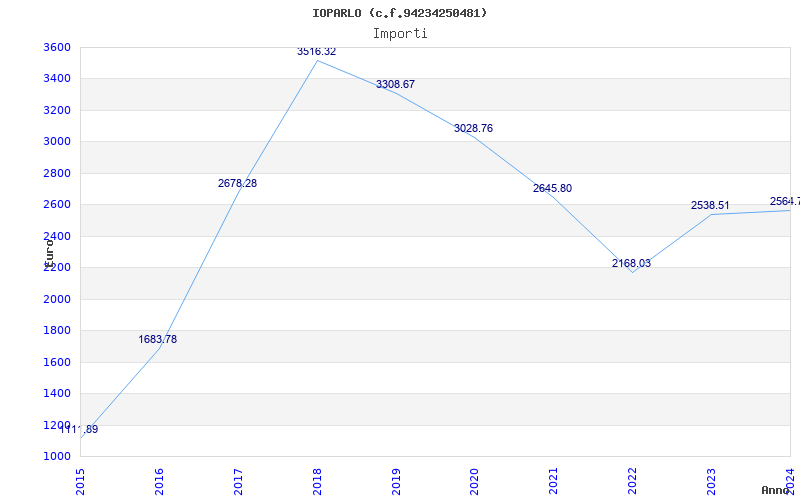Click the y-axis value 2000
This screenshot has width=800, height=500.
pyautogui.click(x=57, y=299)
